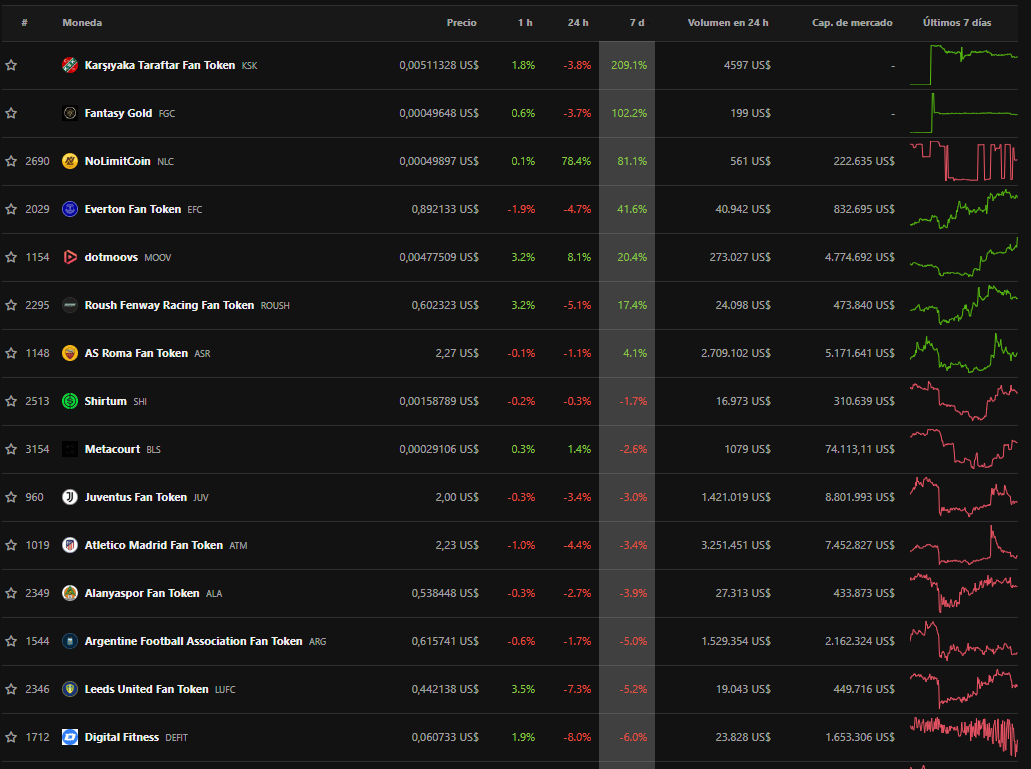Toggle favorite star for Juventus Fan Token
Viewport: 1031px width, 769px height.
pyautogui.click(x=11, y=497)
